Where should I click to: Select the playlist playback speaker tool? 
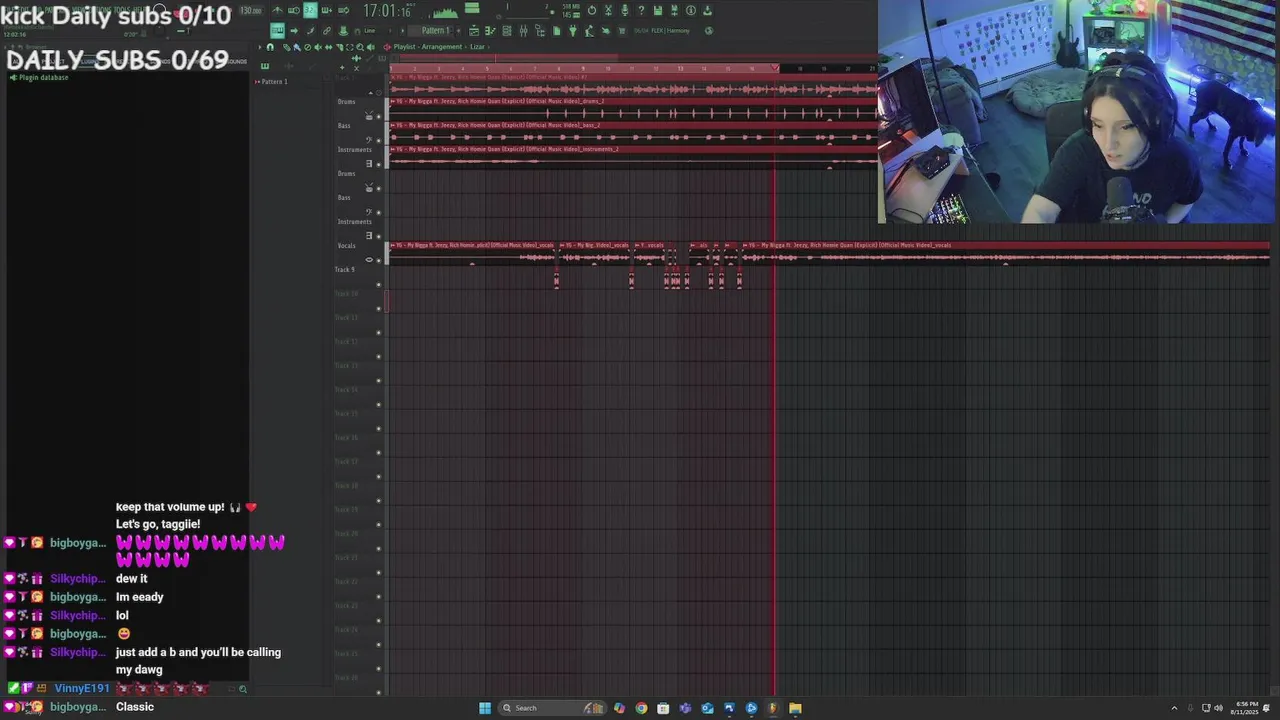tap(370, 47)
